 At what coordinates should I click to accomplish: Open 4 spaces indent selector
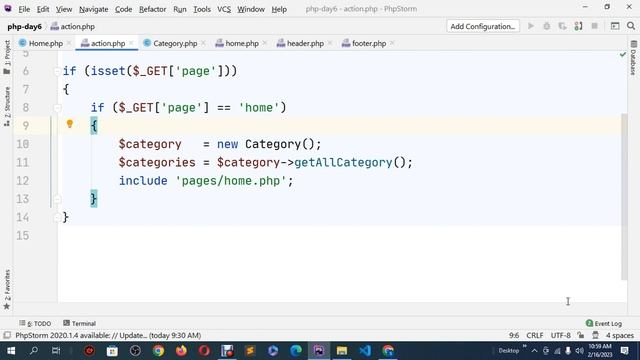pos(620,336)
